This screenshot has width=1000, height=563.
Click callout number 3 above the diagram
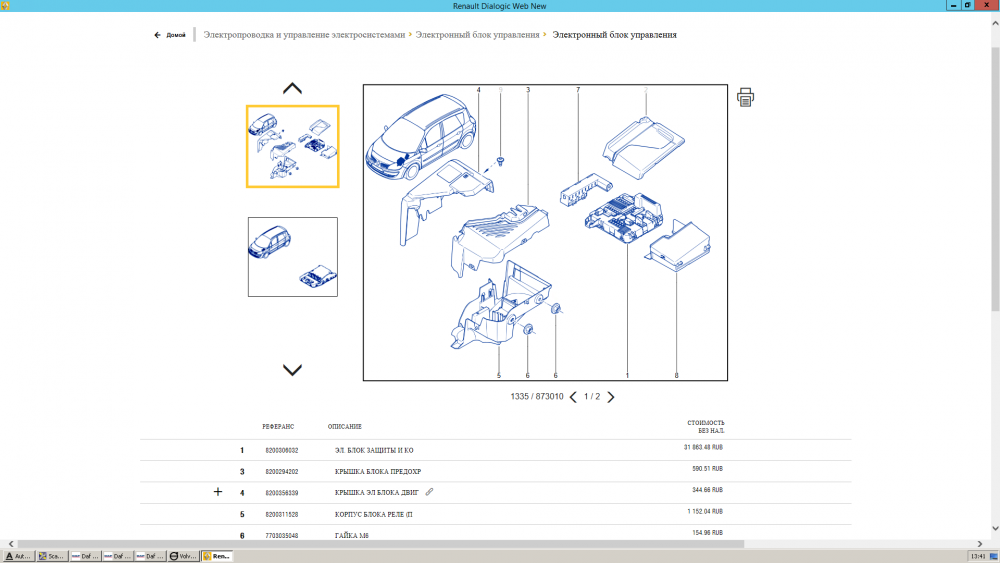[528, 90]
